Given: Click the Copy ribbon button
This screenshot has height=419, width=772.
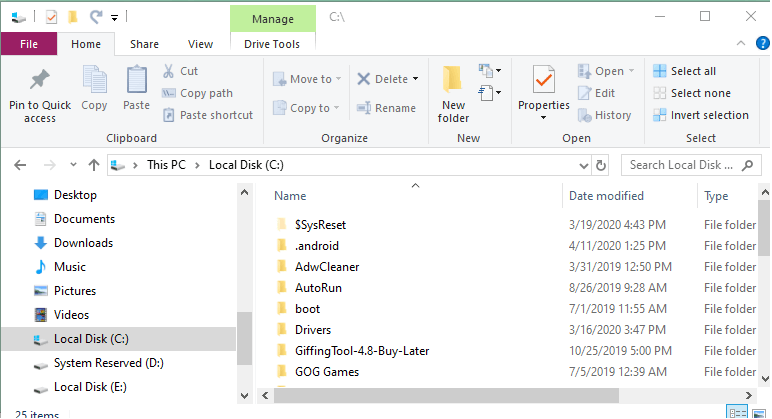Looking at the screenshot, I should click(x=94, y=89).
